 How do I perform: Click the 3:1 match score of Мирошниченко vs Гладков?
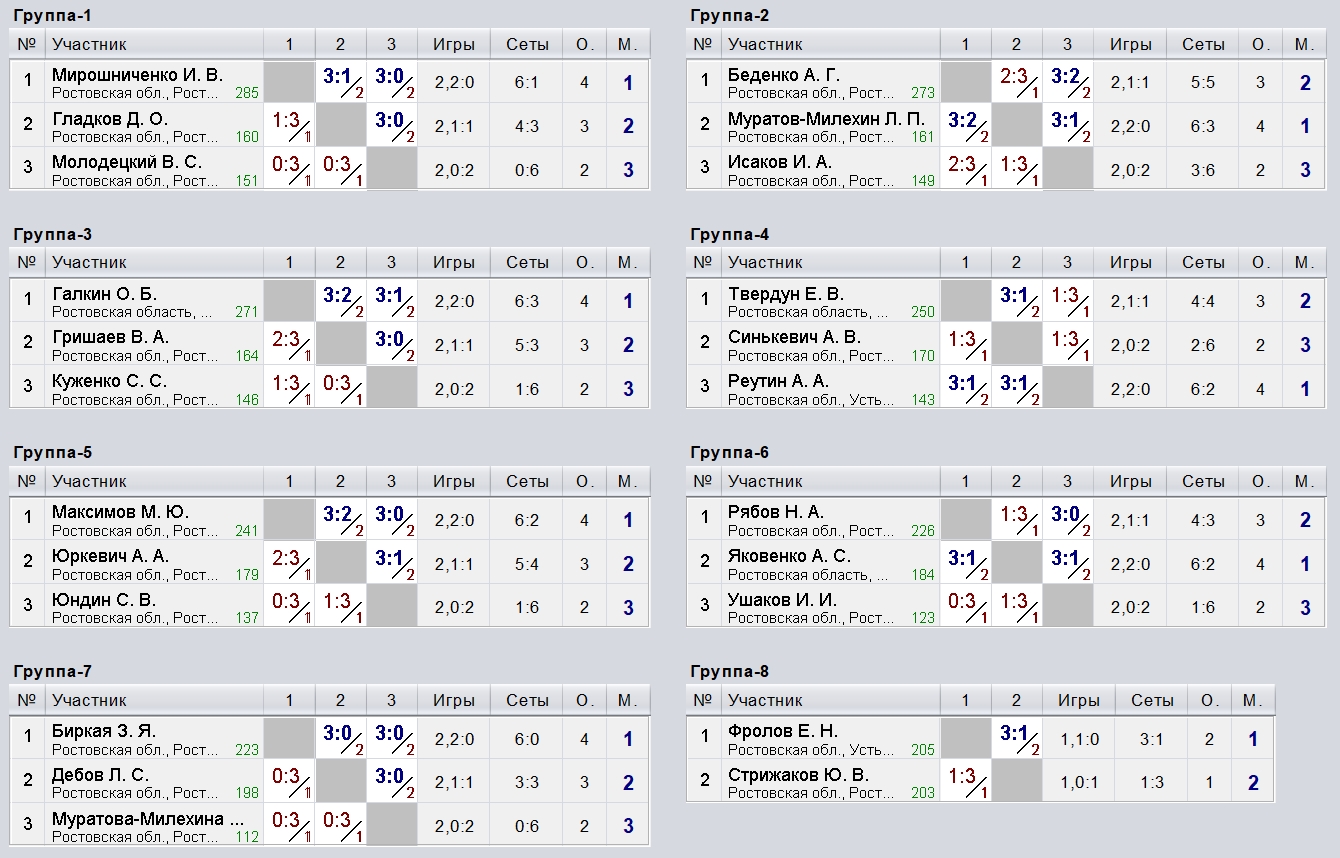tap(340, 81)
